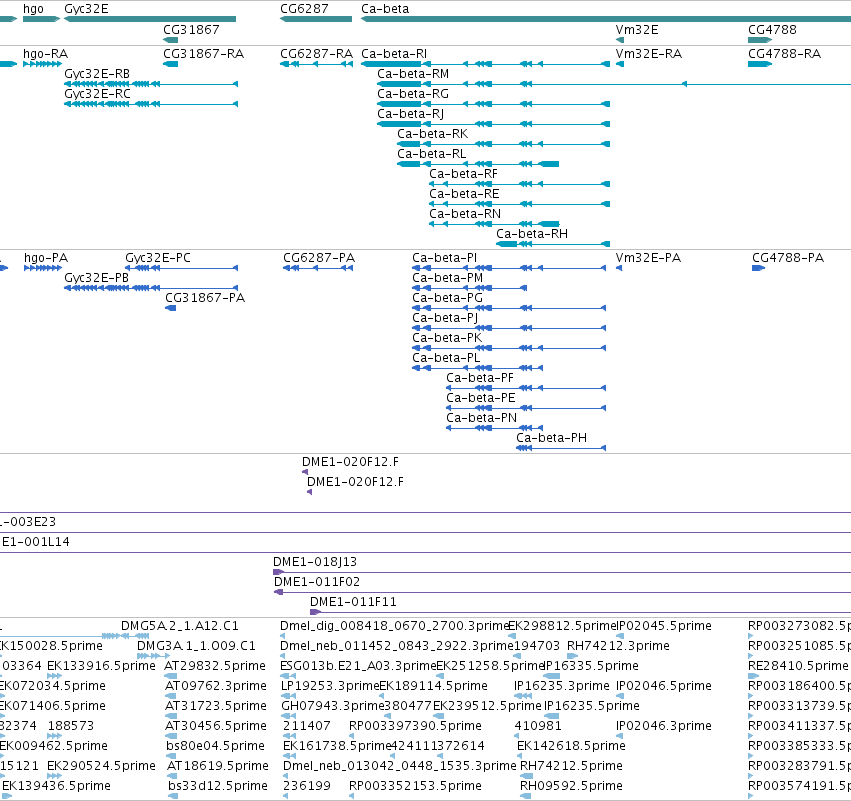
Task: Open the Ca-beta-PM protein label
Action: (447, 278)
